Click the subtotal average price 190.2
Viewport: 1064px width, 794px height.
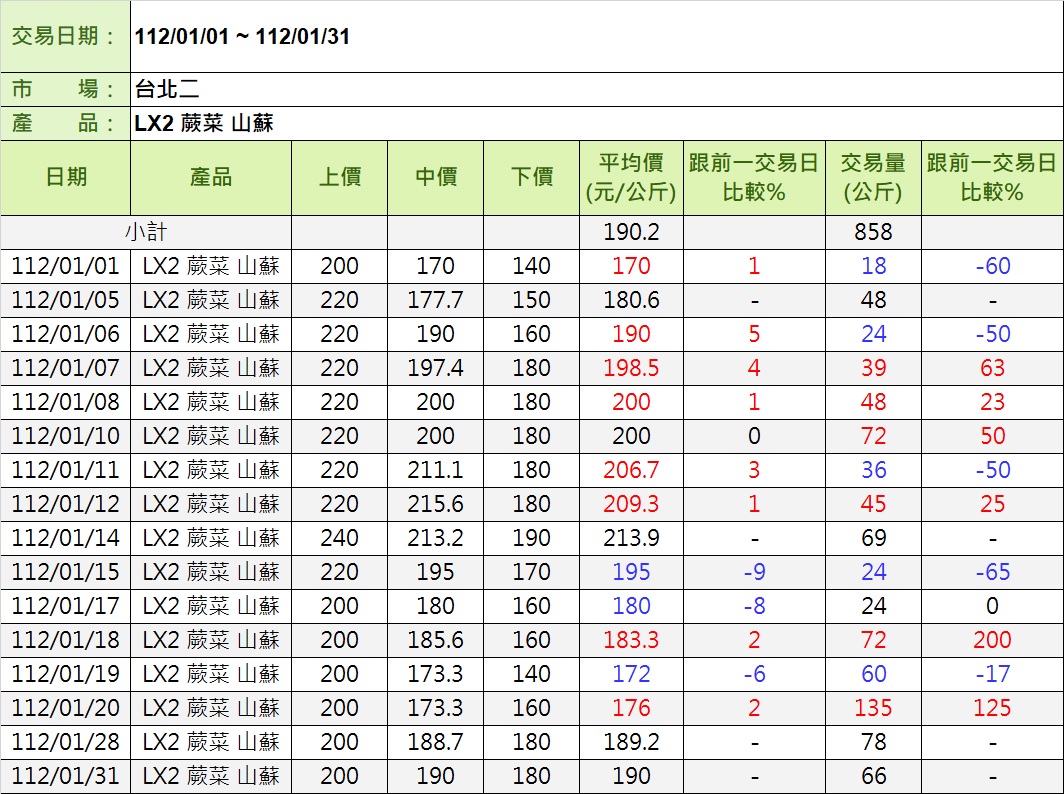pyautogui.click(x=631, y=232)
